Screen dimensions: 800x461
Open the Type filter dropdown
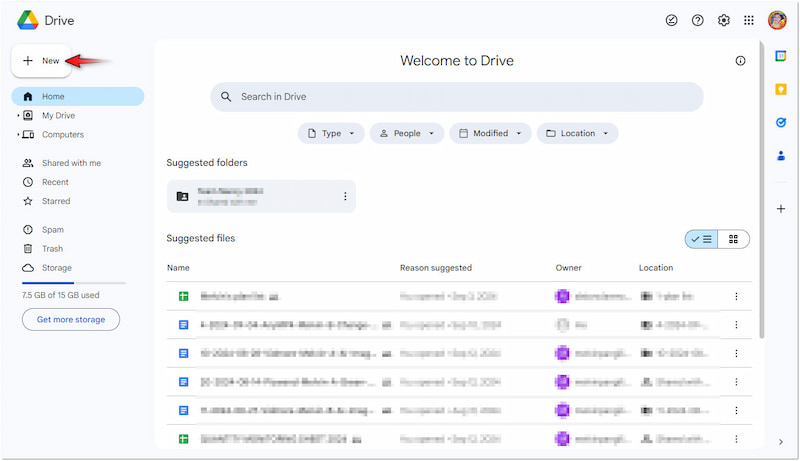point(331,133)
